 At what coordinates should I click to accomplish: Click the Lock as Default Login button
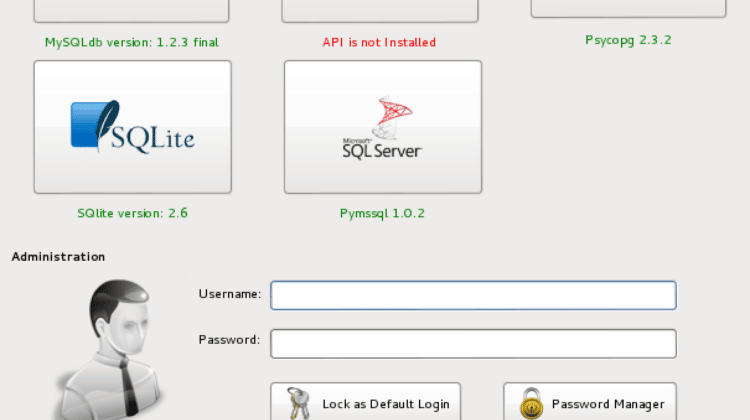pos(365,402)
